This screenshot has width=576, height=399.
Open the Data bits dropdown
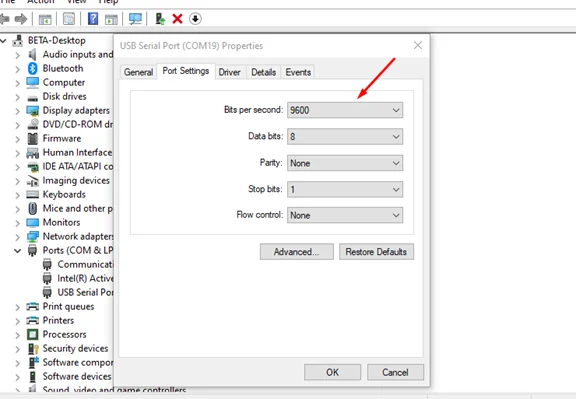tap(345, 137)
